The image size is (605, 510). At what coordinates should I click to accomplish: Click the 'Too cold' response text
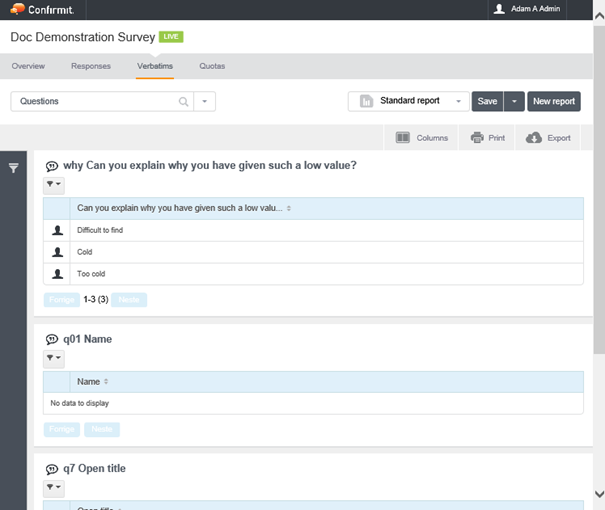pyautogui.click(x=91, y=274)
